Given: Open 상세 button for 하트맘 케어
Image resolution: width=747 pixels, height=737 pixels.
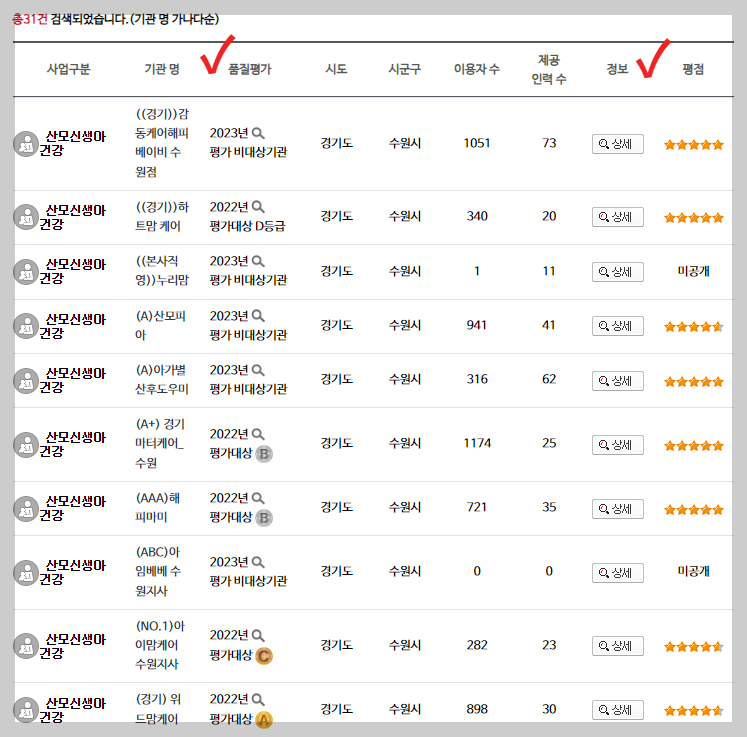Looking at the screenshot, I should [617, 217].
